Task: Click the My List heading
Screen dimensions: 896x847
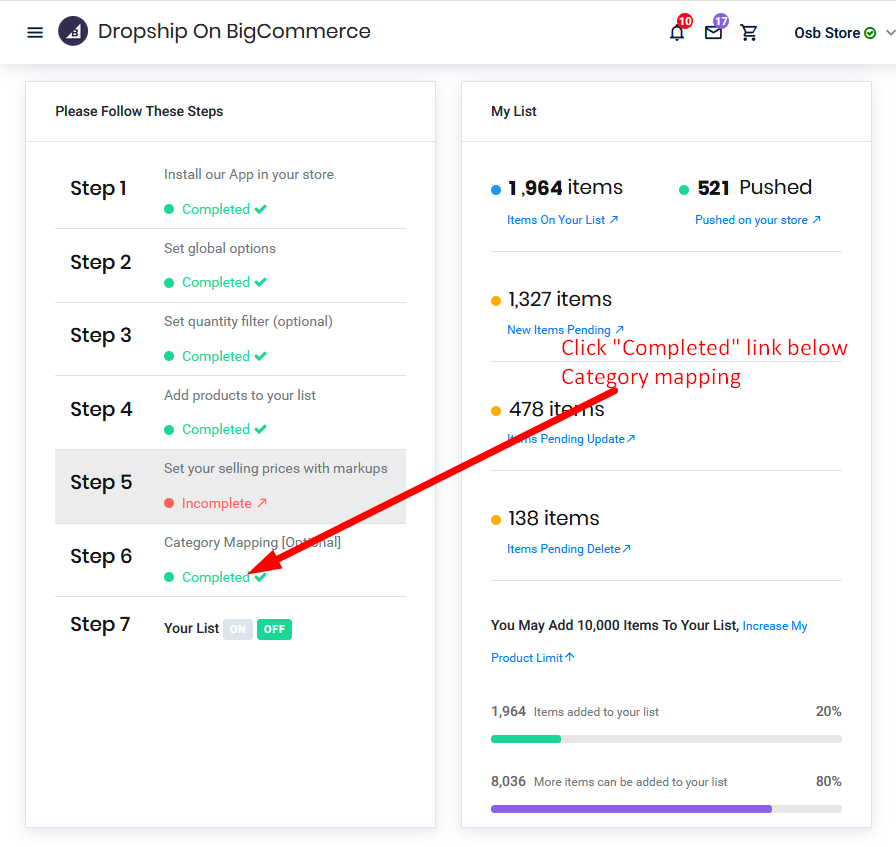Action: coord(514,111)
